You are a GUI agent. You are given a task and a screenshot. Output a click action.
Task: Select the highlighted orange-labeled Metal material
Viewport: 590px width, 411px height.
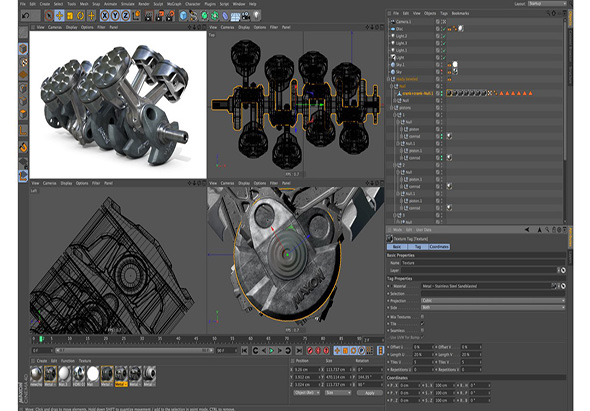coord(121,375)
